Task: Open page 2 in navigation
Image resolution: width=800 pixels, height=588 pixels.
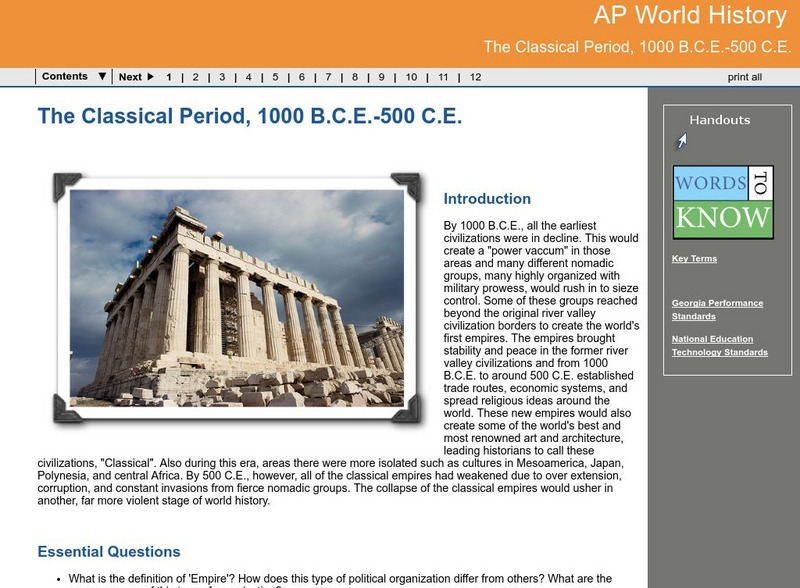Action: coord(195,77)
